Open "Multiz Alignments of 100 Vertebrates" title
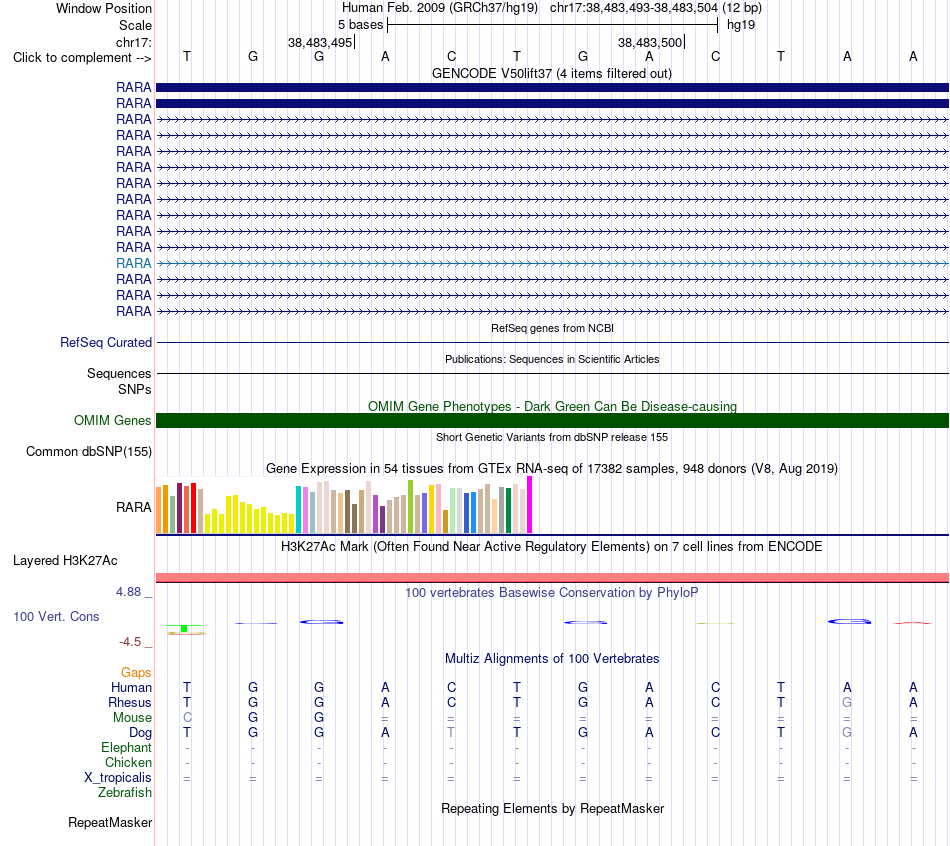Viewport: 950px width, 846px height. tap(551, 659)
